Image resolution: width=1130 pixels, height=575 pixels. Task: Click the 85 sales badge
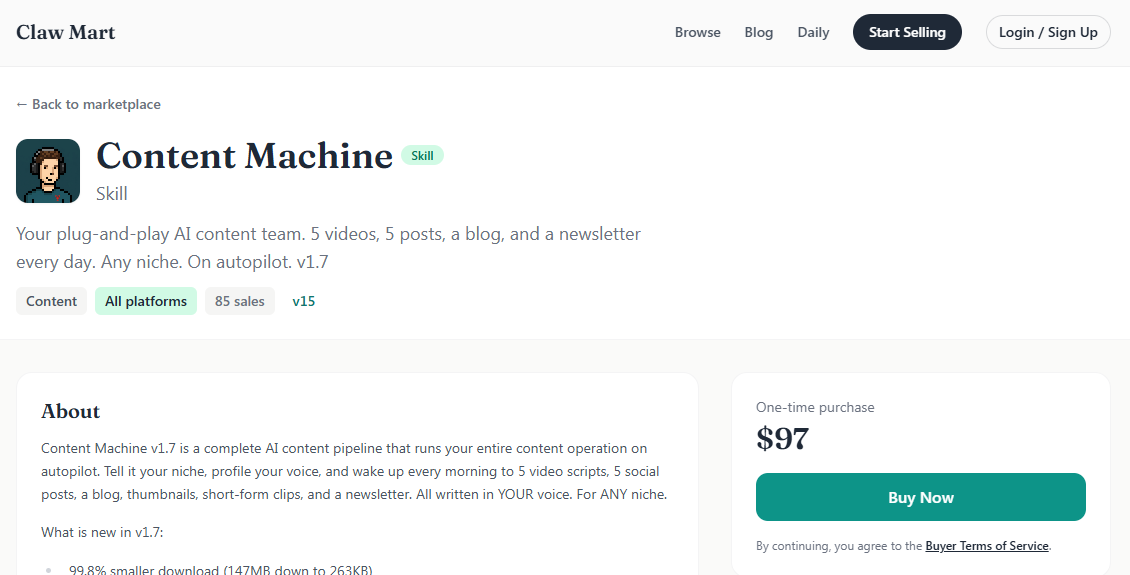240,301
